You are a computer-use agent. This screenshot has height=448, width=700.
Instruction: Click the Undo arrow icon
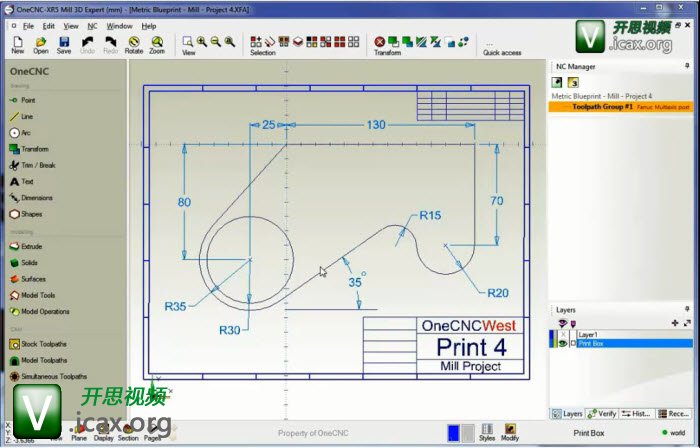point(88,42)
